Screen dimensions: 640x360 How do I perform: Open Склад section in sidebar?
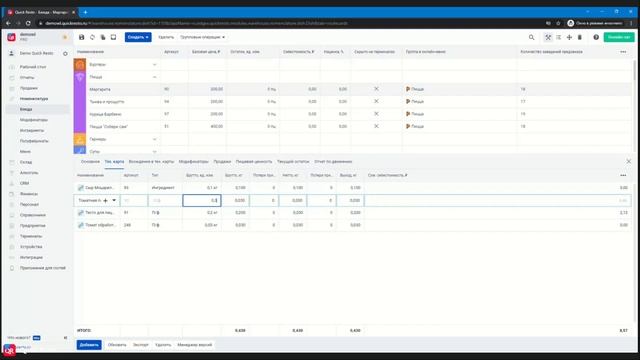26,162
